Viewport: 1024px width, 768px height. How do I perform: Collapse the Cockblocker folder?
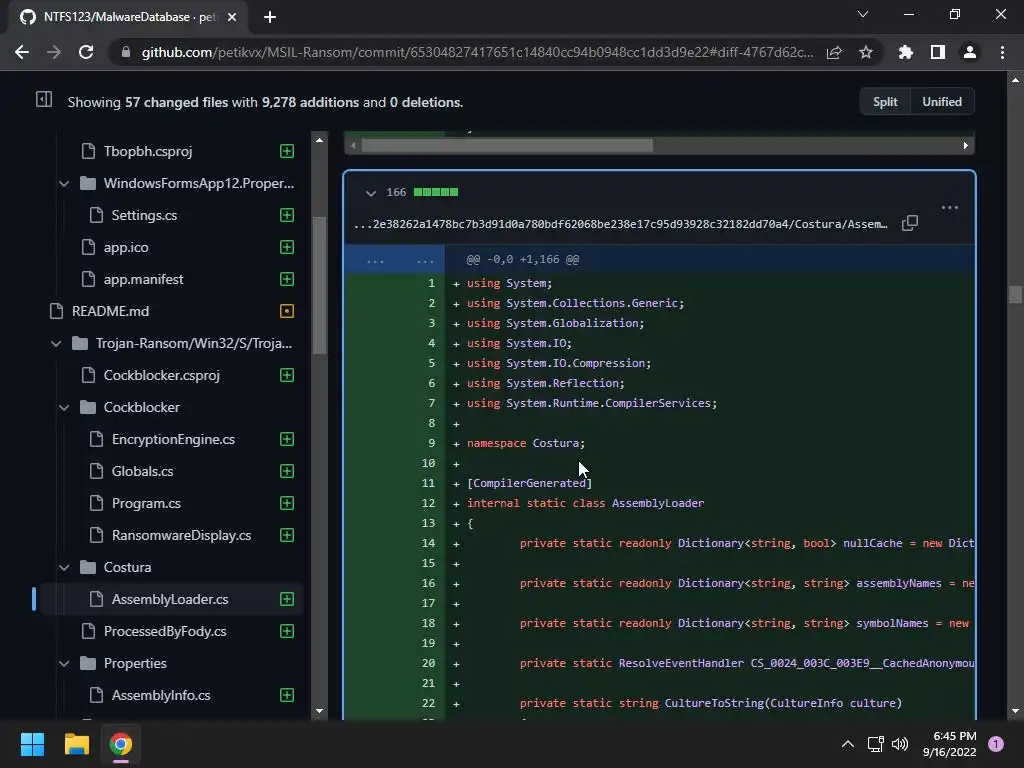pyautogui.click(x=64, y=408)
